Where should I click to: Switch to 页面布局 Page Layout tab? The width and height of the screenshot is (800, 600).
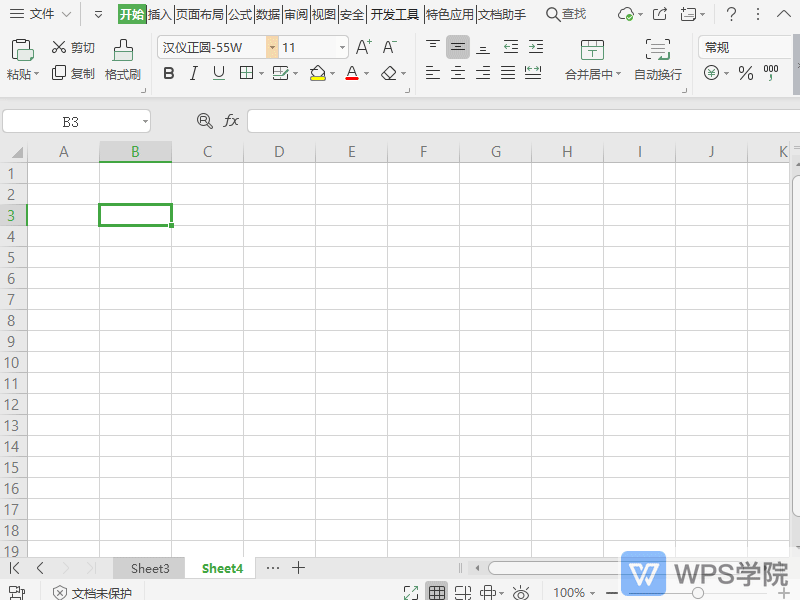tap(200, 14)
